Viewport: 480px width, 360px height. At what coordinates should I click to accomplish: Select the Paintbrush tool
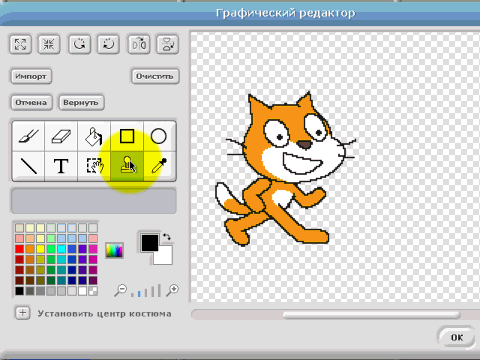point(28,136)
